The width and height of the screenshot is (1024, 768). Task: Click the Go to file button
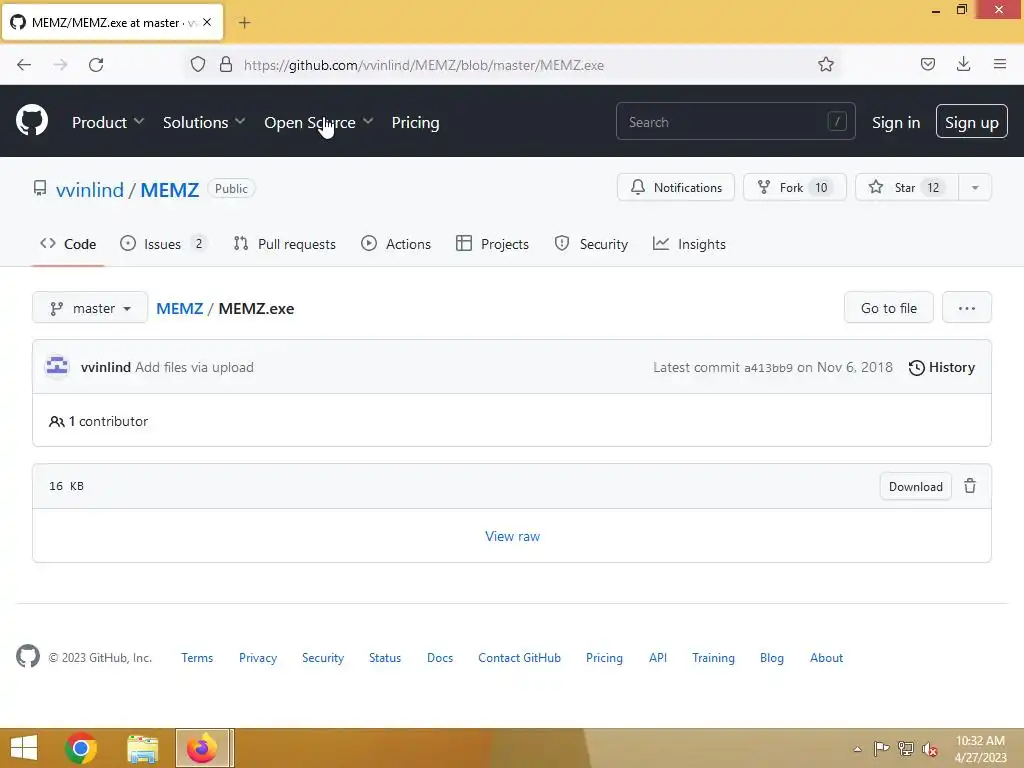click(x=888, y=308)
